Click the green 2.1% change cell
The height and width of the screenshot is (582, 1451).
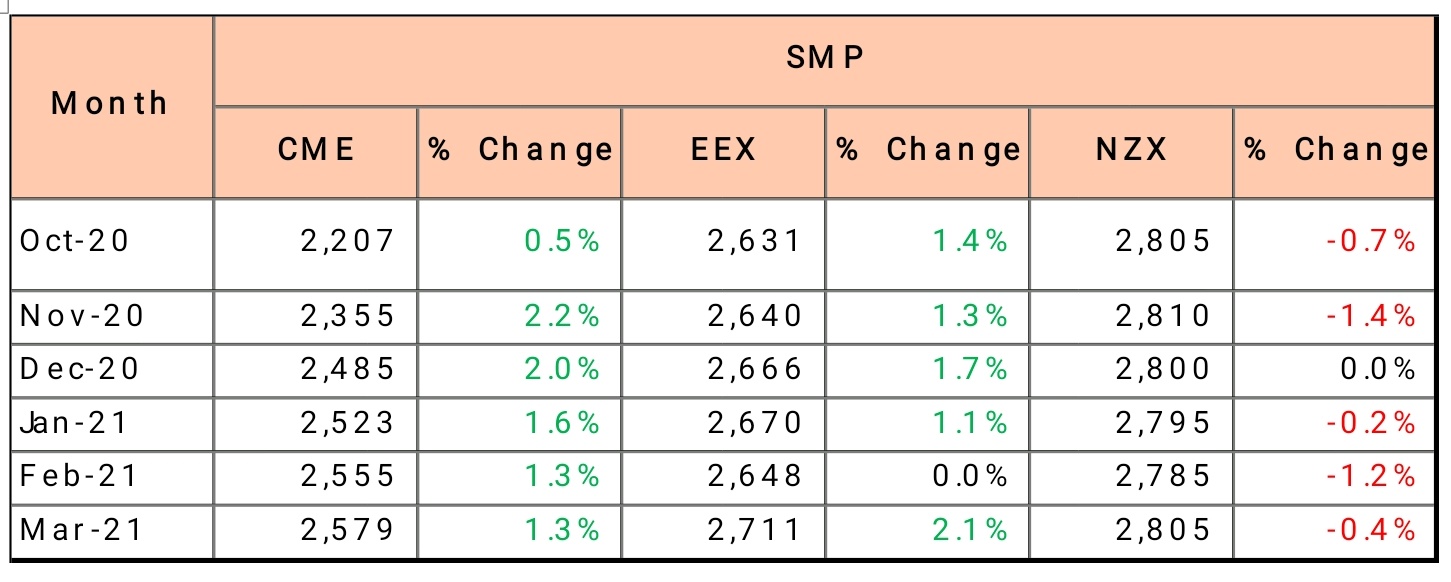970,529
